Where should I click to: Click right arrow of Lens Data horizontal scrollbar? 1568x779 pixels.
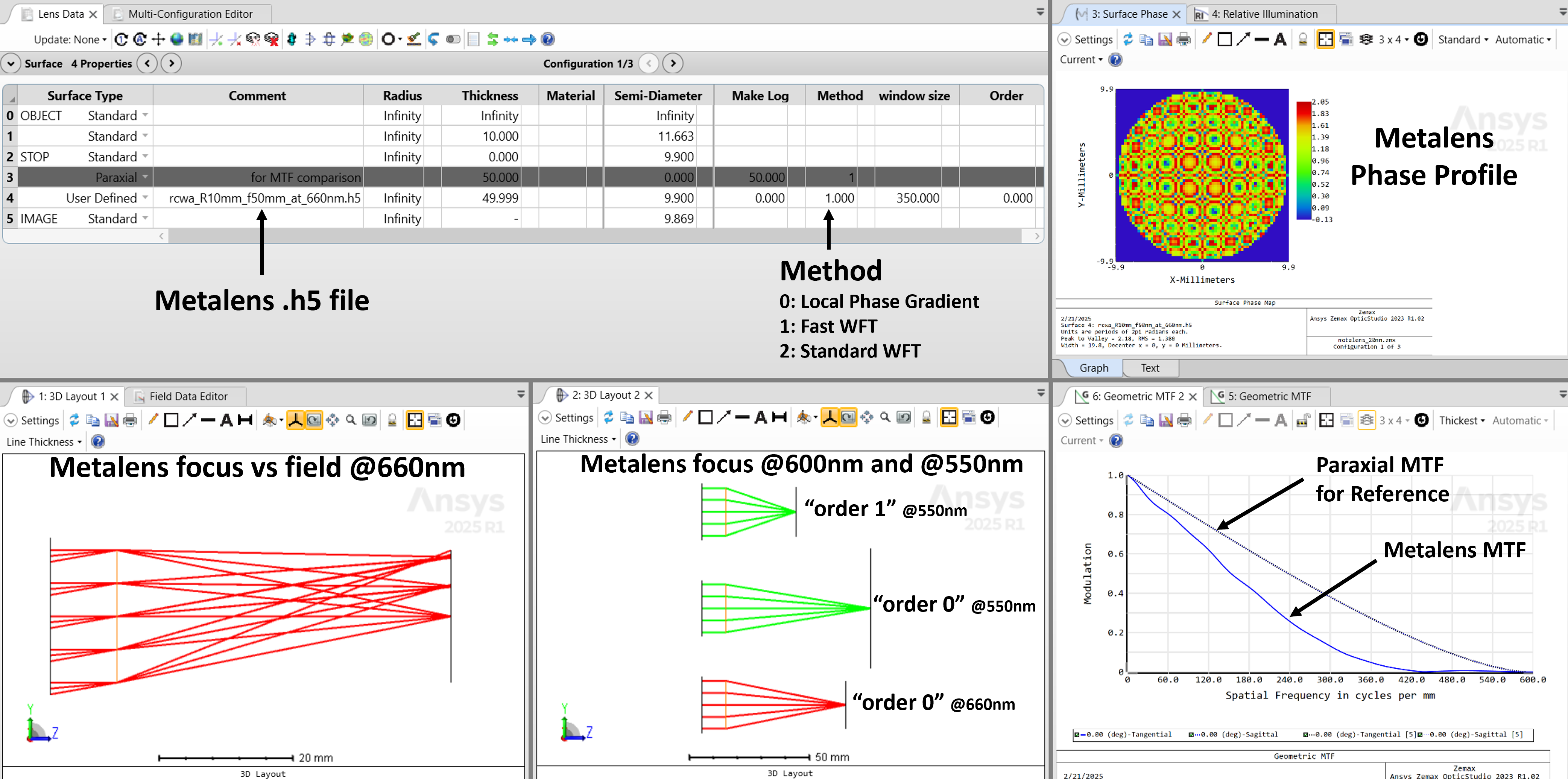[x=1036, y=236]
